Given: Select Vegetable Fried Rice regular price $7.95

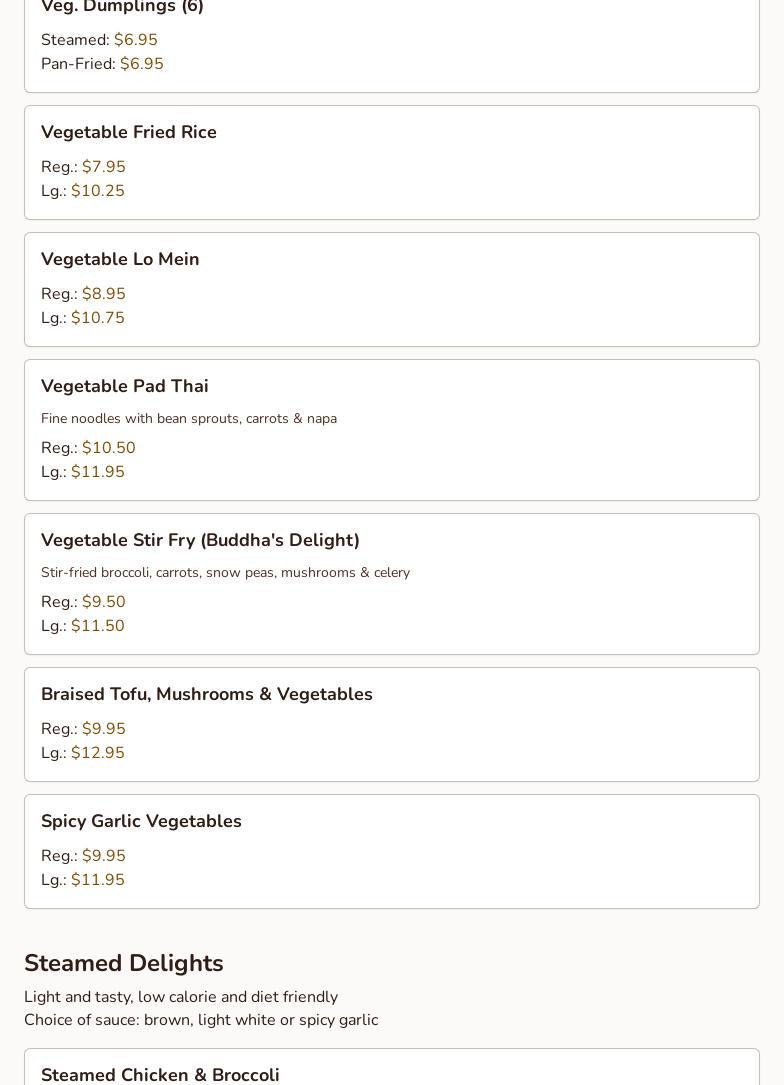Looking at the screenshot, I should [104, 167].
